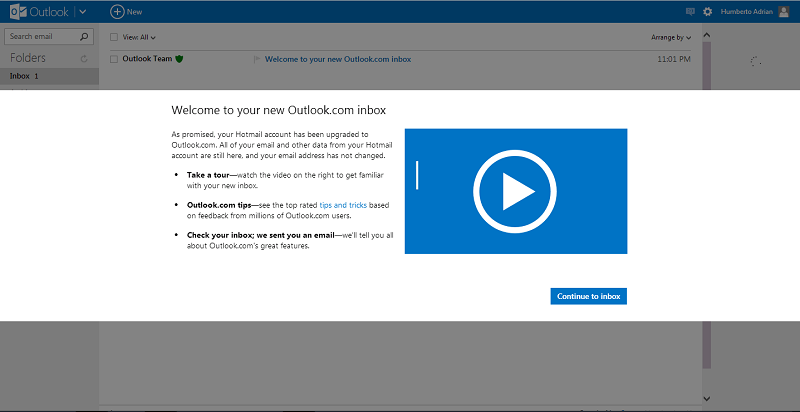Viewport: 800px width, 412px height.
Task: Click the Outlook logo icon
Action: point(18,12)
